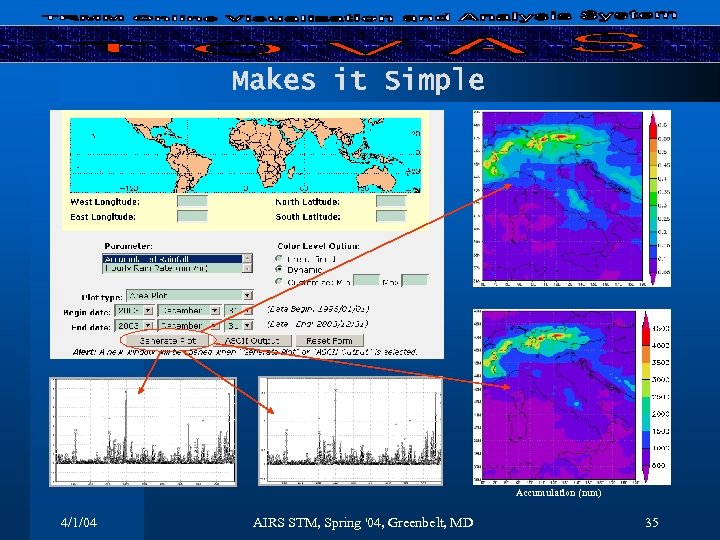Open the Begin date day dropdown
The image size is (720, 540).
pyautogui.click(x=238, y=310)
